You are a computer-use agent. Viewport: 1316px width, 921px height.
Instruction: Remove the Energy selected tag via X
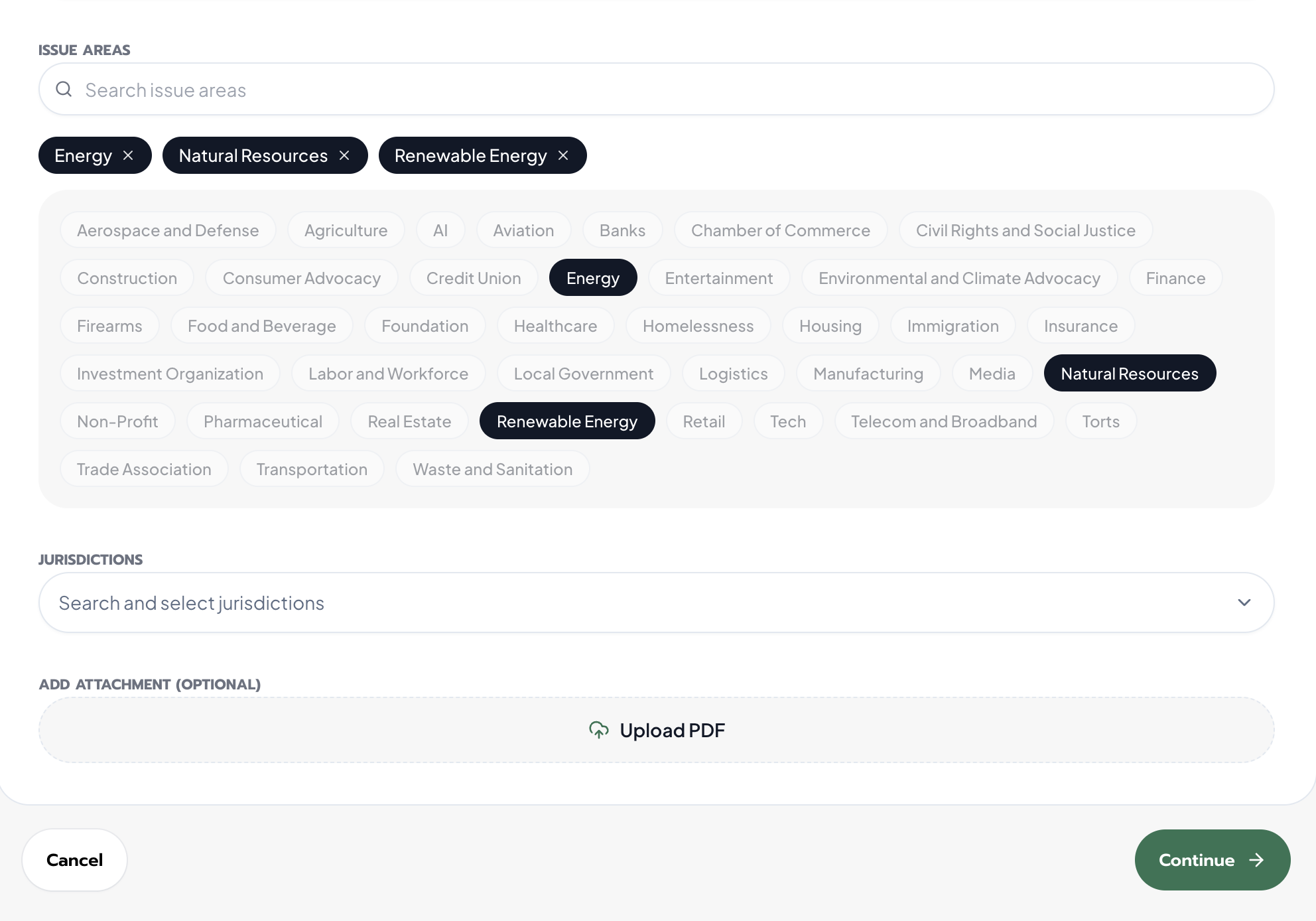[128, 155]
